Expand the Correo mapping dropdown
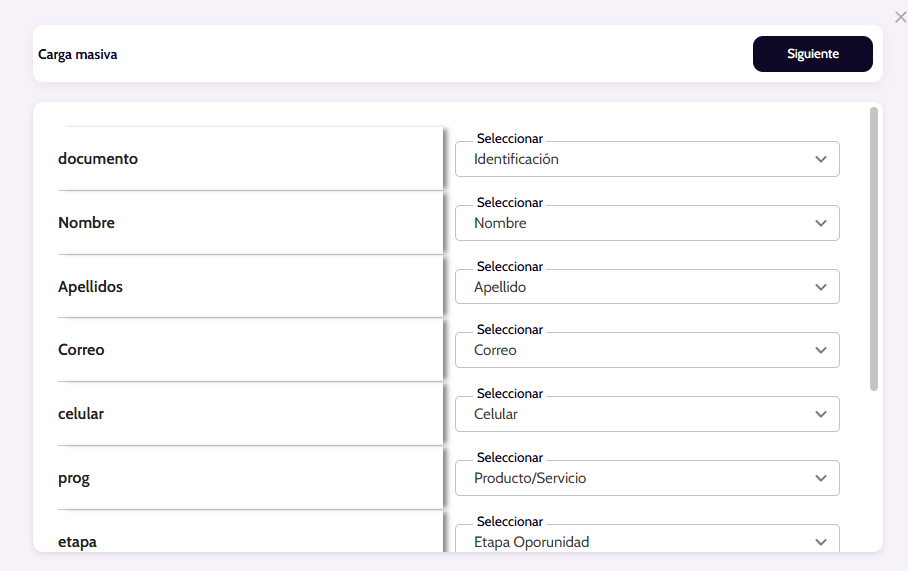 [x=646, y=350]
